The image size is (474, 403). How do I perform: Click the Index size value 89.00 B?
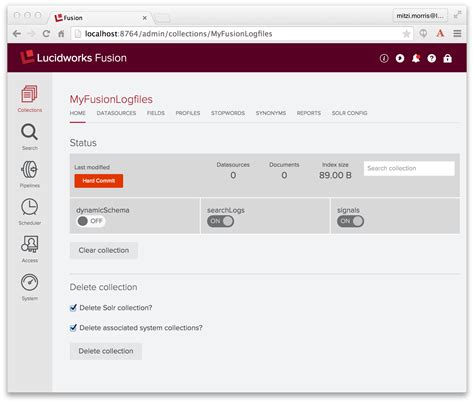click(x=335, y=175)
